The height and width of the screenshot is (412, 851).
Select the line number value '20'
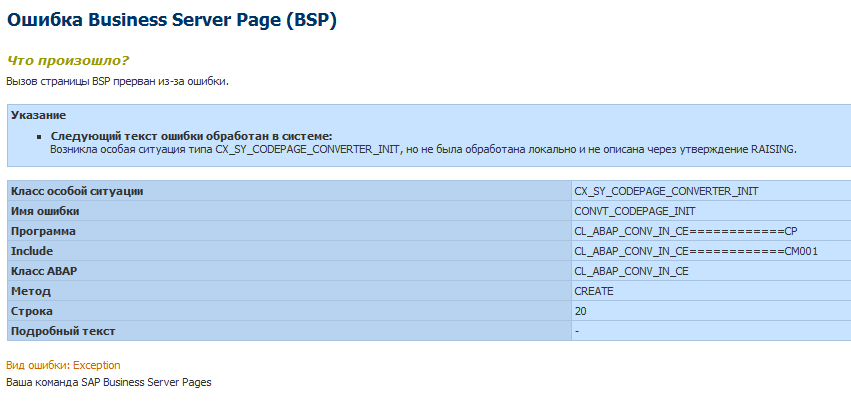[580, 311]
